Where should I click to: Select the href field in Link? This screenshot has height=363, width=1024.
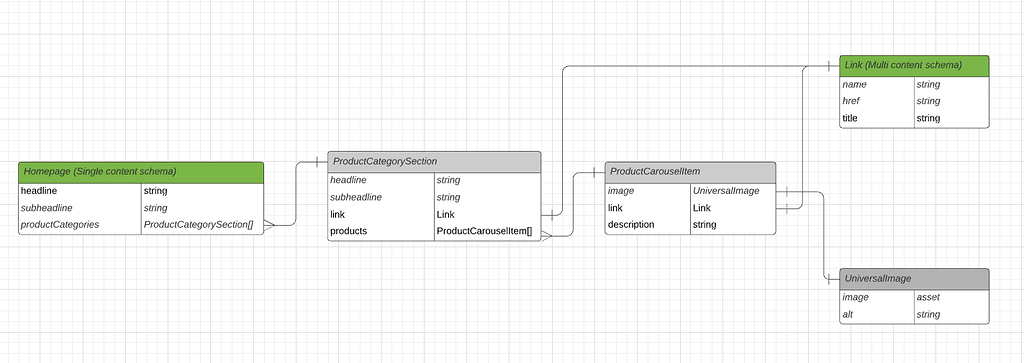click(876, 101)
